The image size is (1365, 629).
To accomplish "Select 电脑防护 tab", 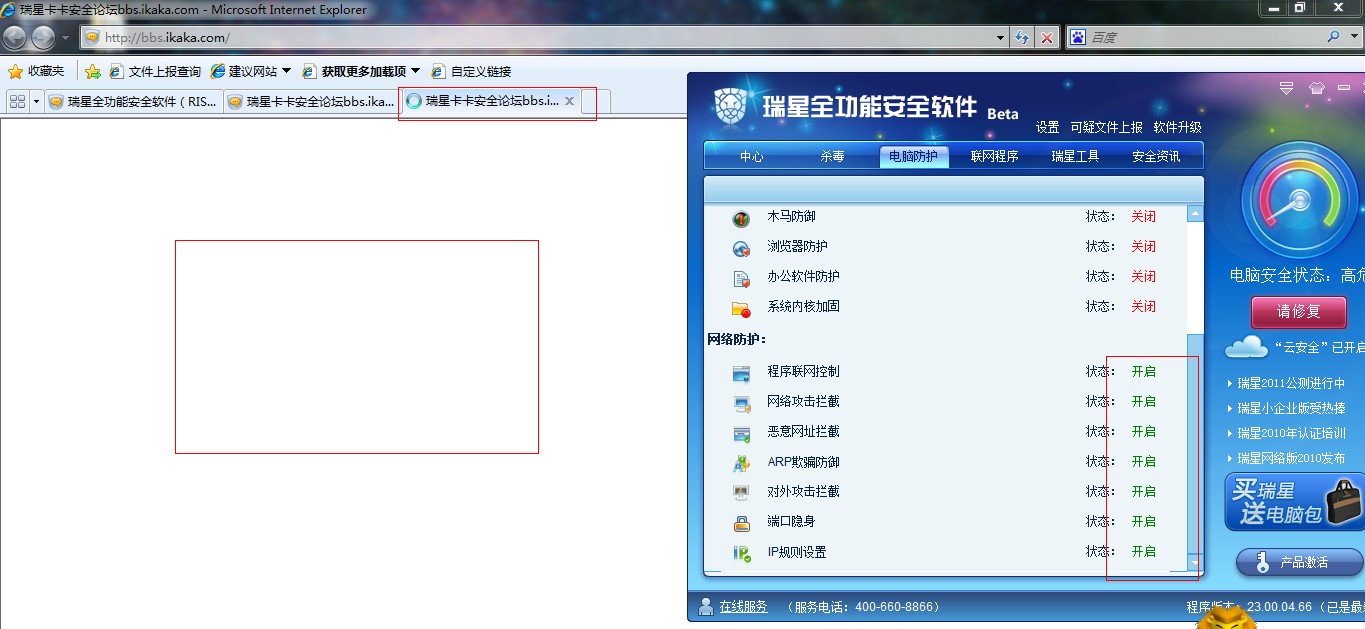I will tap(914, 156).
